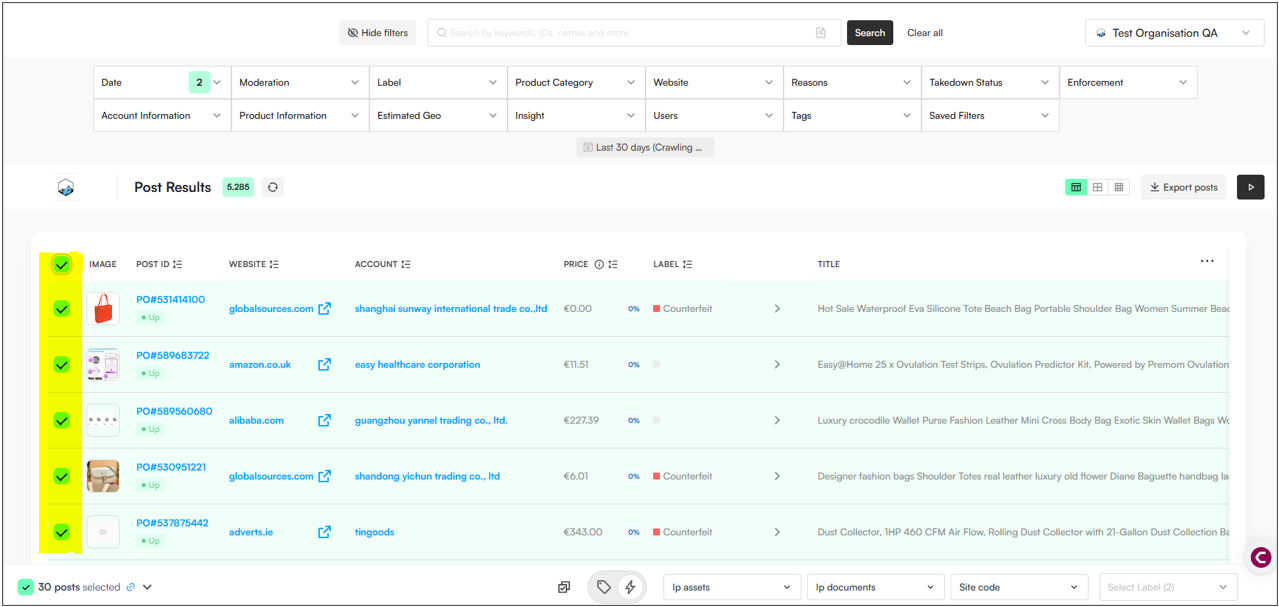The image size is (1279, 607).
Task: Open the three-dots column options menu
Action: click(x=1207, y=261)
